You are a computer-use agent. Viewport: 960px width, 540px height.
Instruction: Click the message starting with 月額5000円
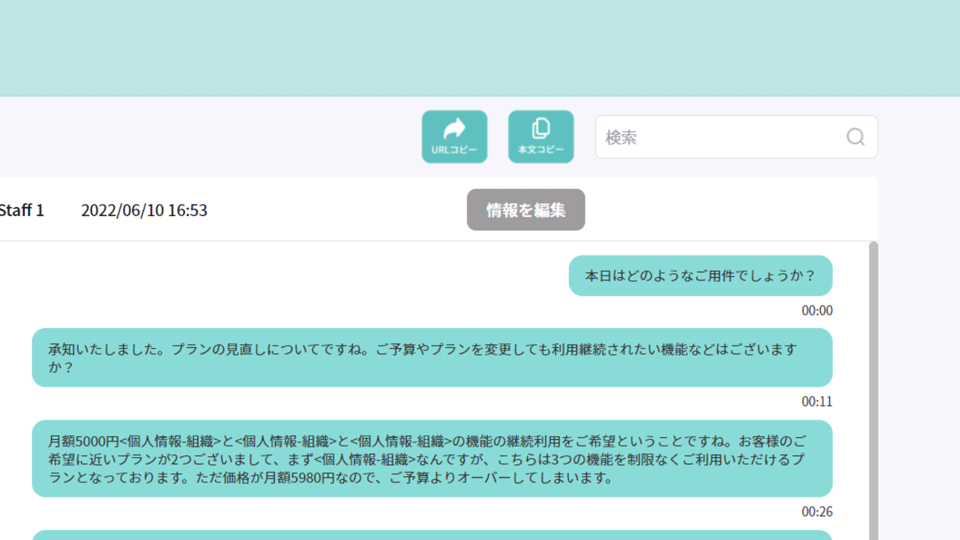pos(432,458)
